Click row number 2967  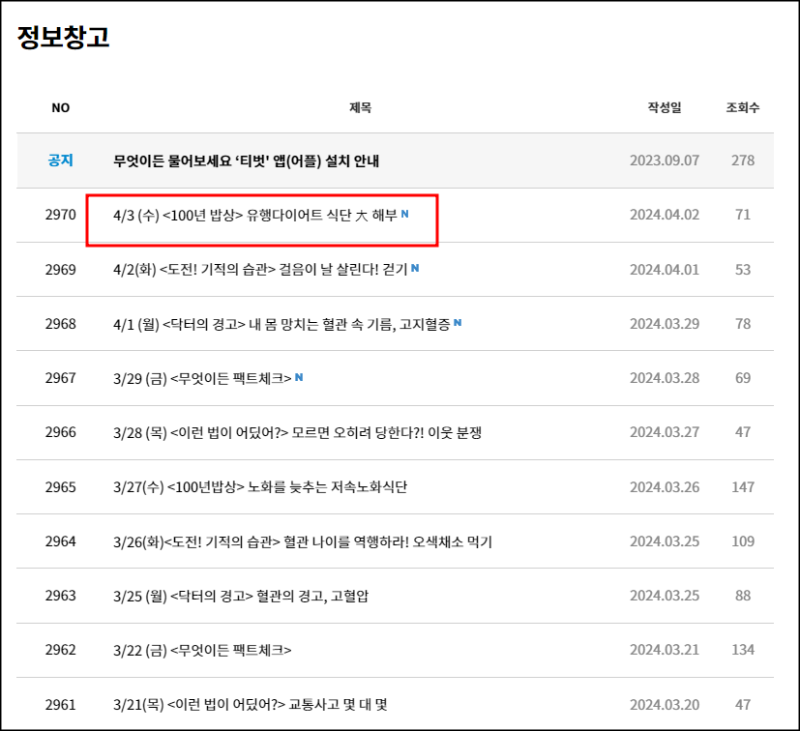click(61, 378)
